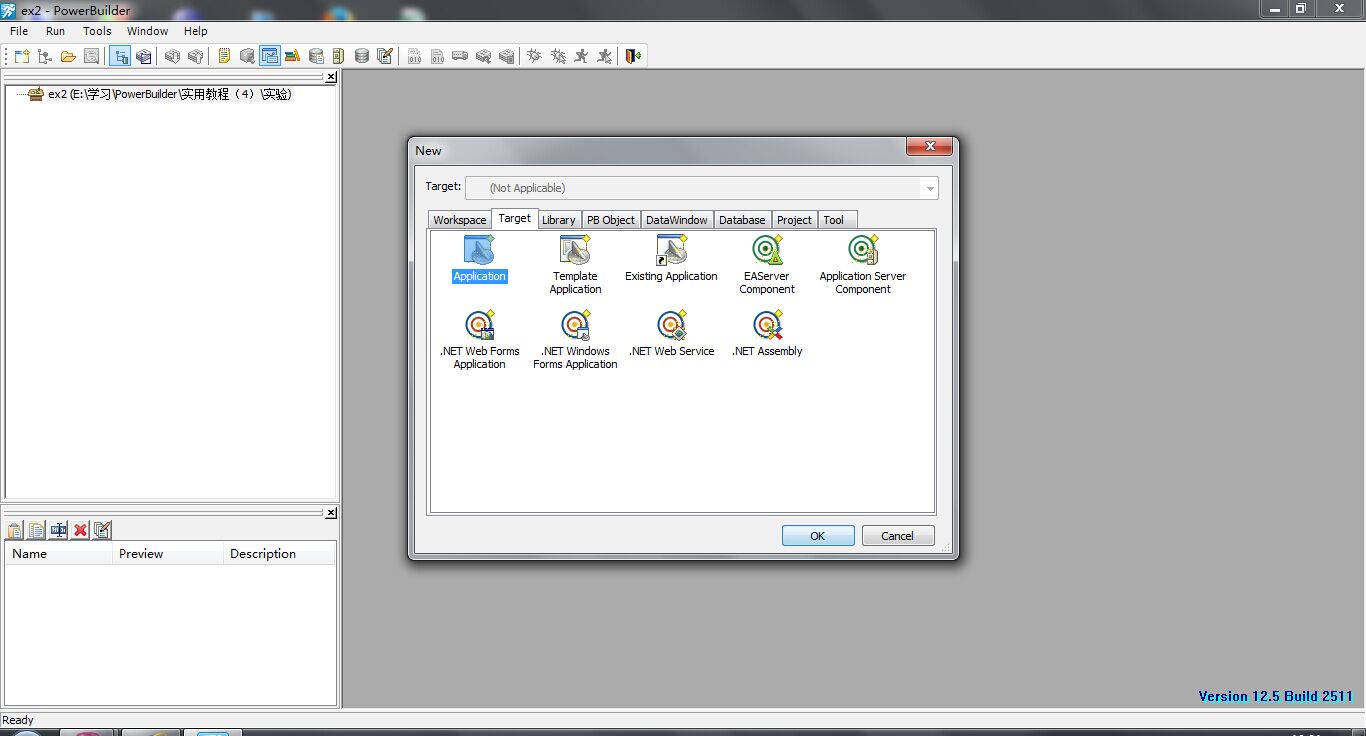Open the To-Do List notepad icon
1366x736 pixels.
tap(223, 56)
